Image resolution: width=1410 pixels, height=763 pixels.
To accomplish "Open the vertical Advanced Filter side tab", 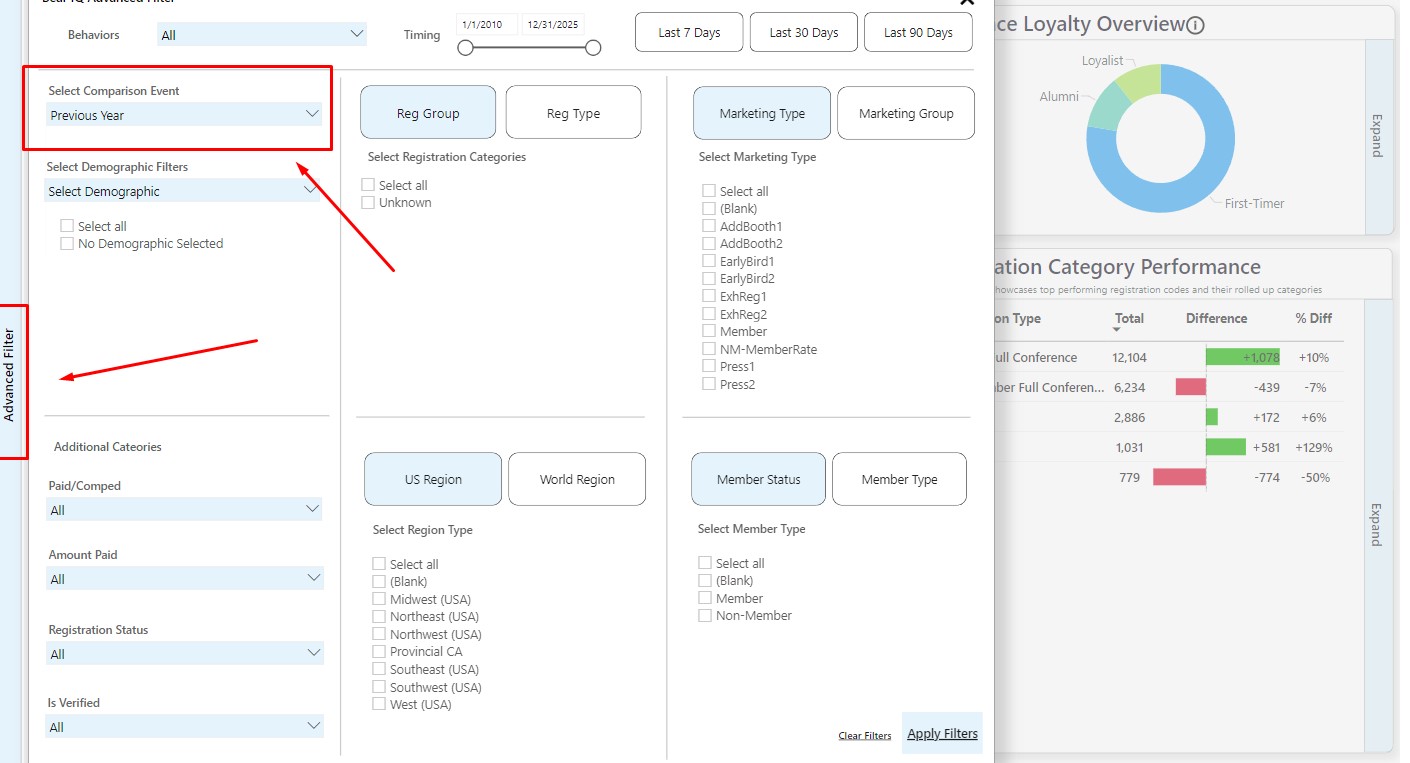I will [x=10, y=381].
